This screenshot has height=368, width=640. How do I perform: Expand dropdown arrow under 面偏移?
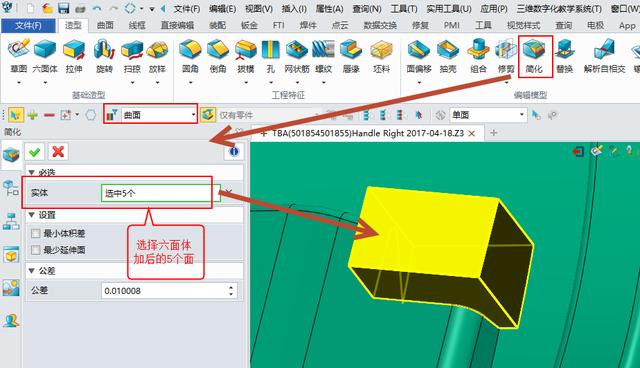point(419,83)
